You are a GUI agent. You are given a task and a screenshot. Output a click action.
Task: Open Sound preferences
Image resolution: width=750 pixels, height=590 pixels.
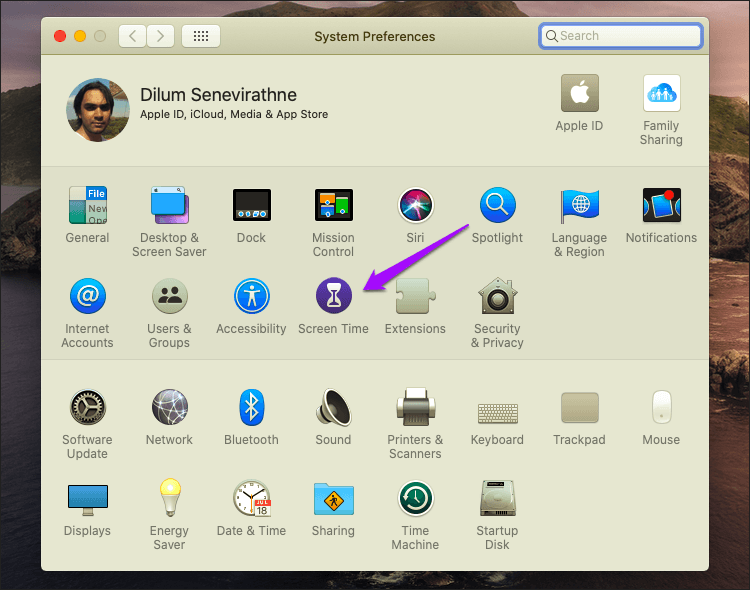click(x=333, y=407)
